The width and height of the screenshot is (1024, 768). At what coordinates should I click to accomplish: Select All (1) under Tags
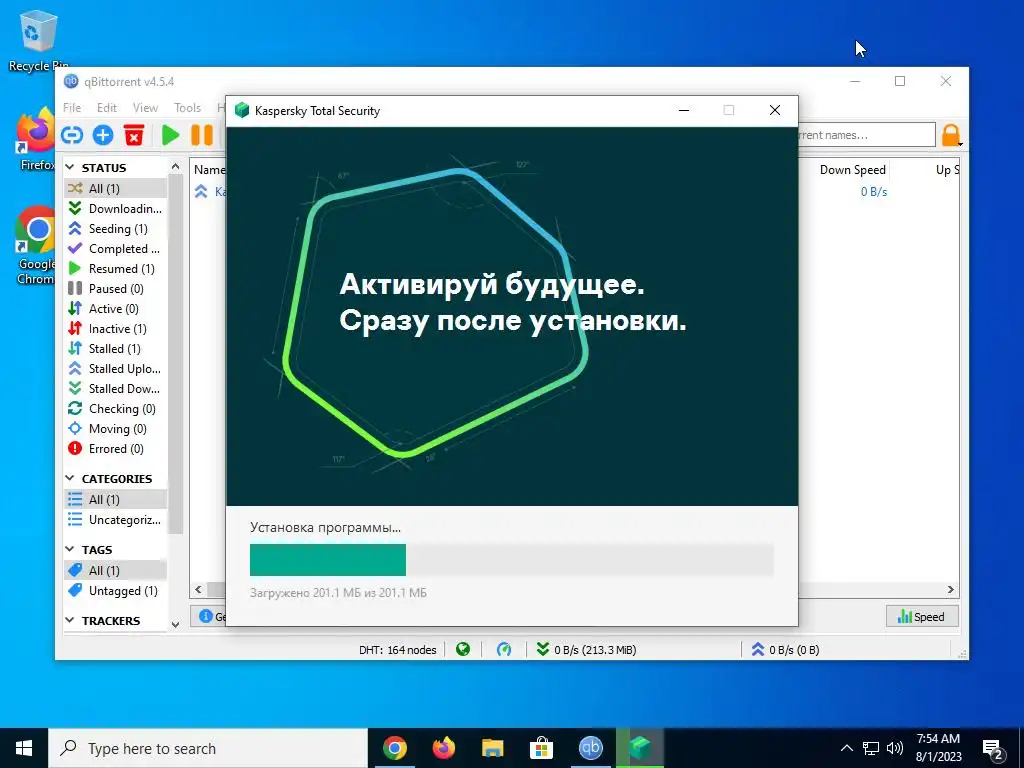(115, 570)
